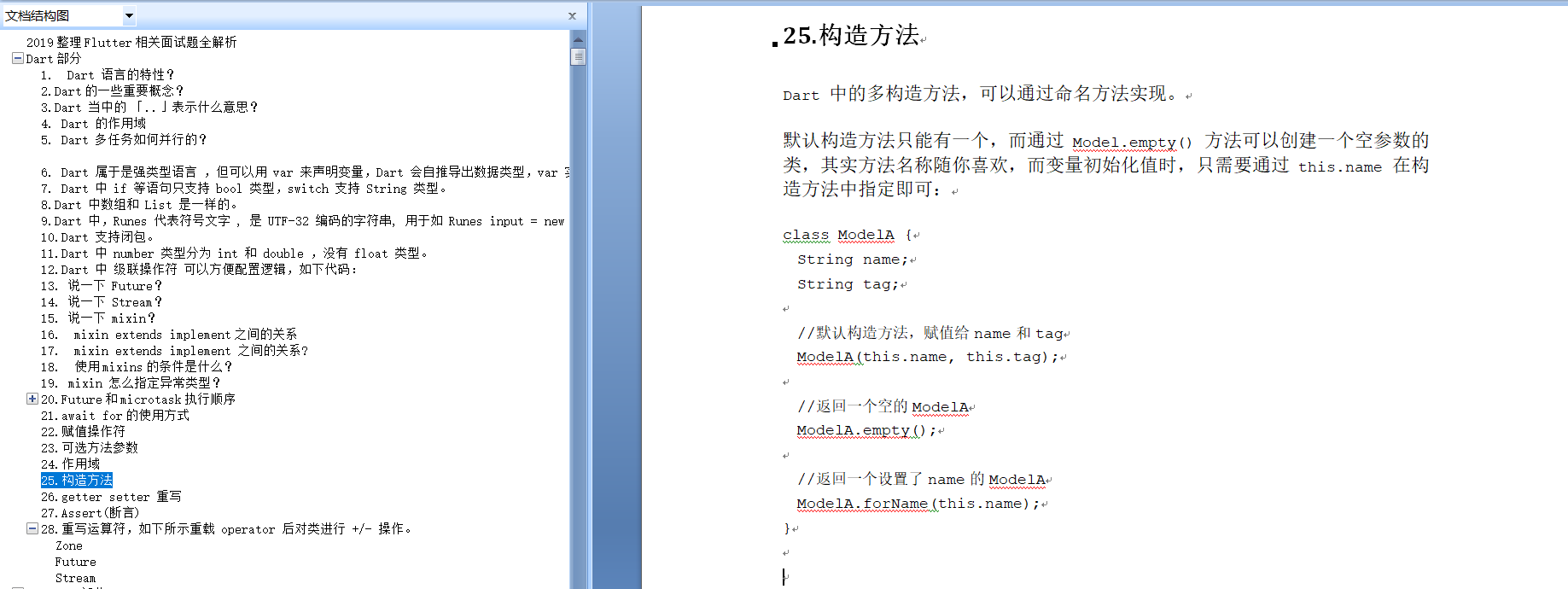Select 20.Future和microtask执行顺序 heading

[138, 399]
